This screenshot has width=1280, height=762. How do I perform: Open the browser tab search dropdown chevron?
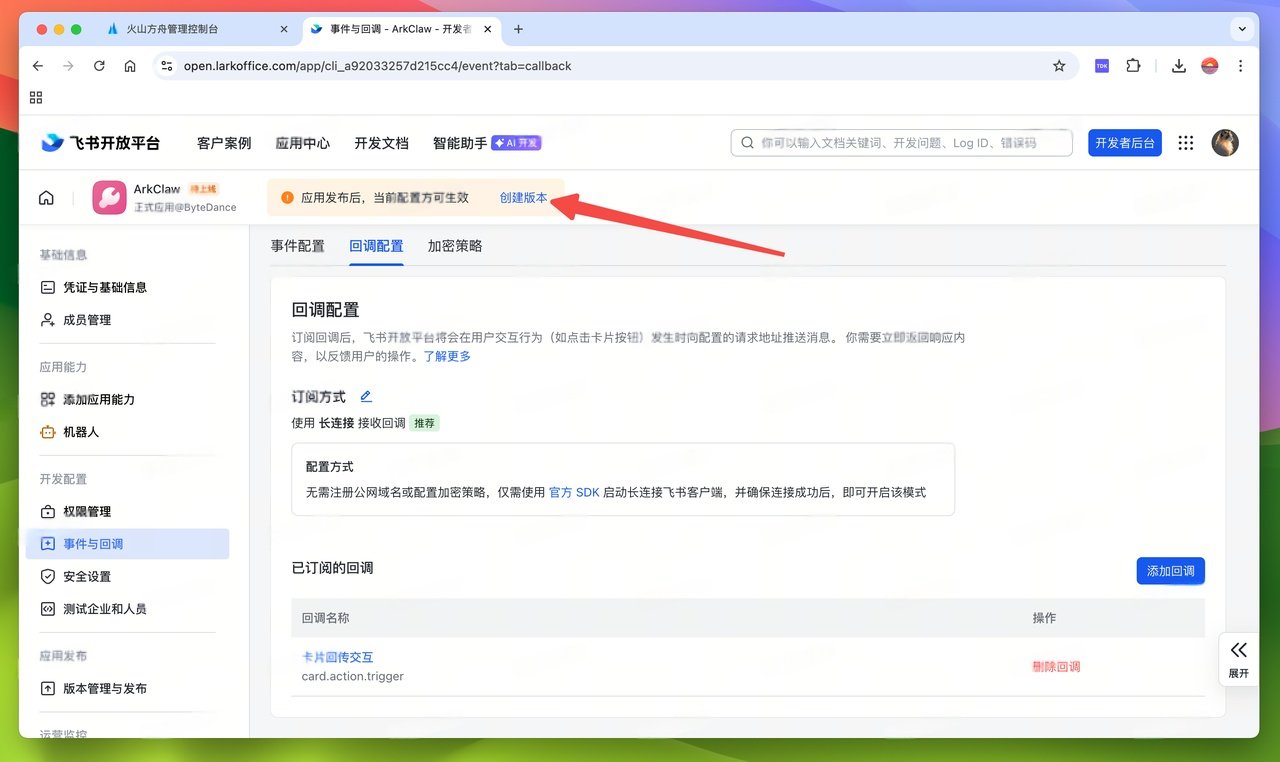tap(1242, 29)
